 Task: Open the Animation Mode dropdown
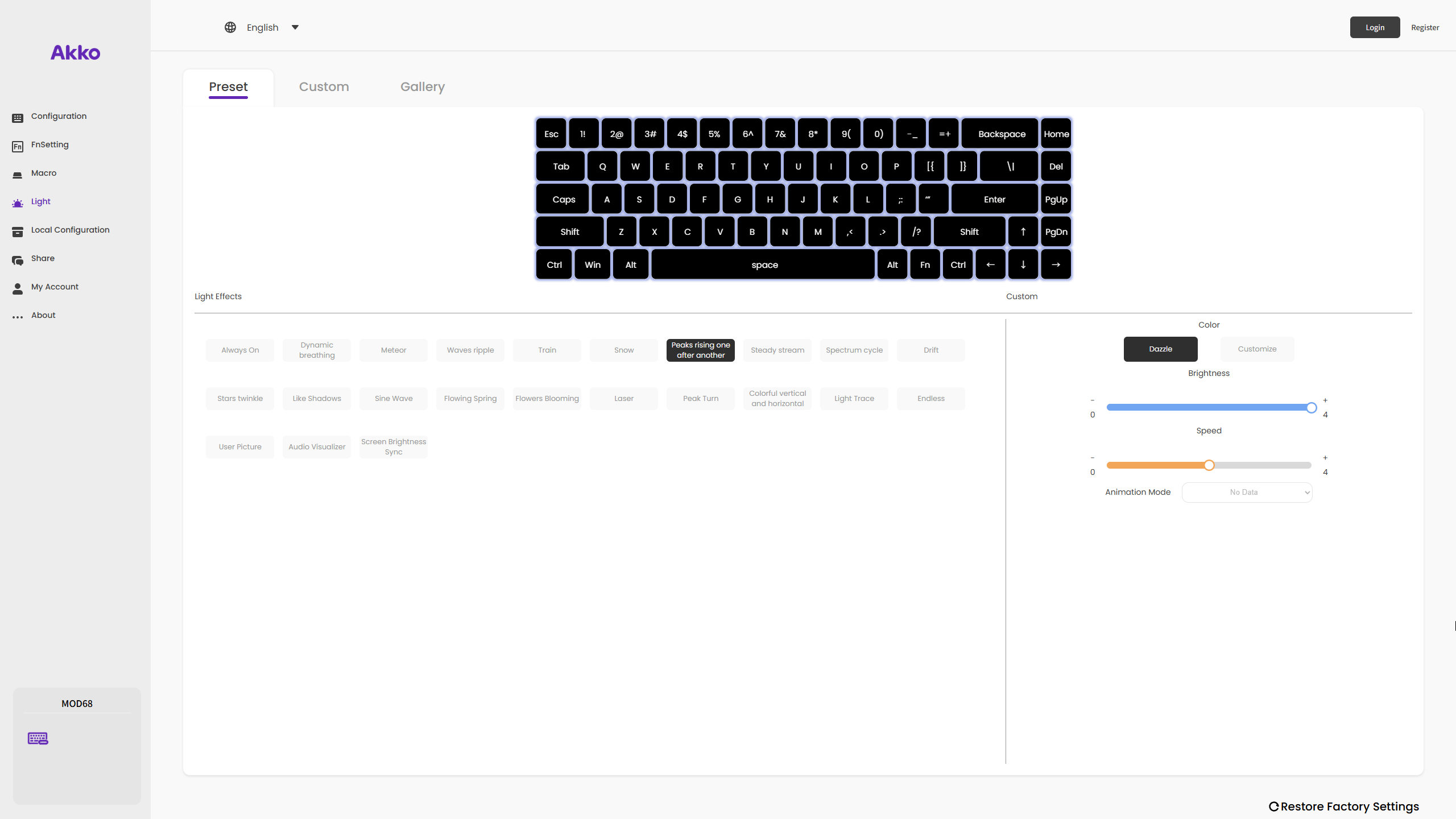1247,493
